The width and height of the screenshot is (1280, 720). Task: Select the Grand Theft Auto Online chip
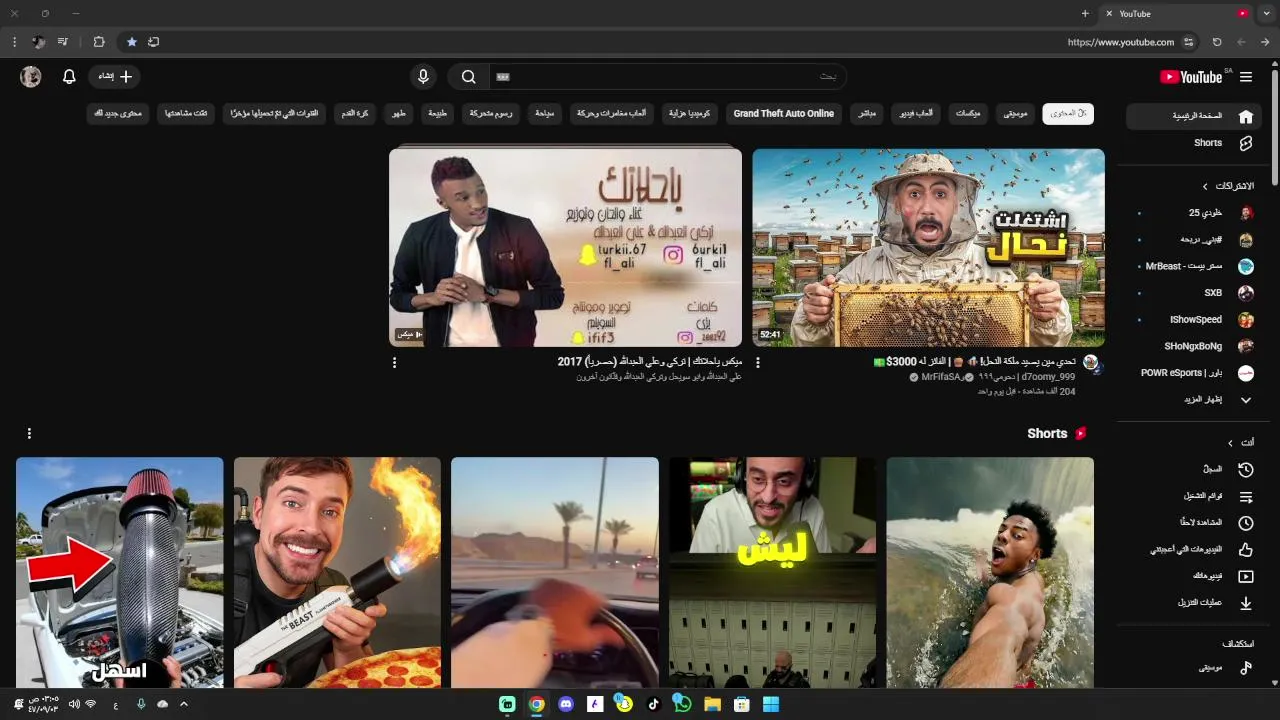click(x=783, y=113)
